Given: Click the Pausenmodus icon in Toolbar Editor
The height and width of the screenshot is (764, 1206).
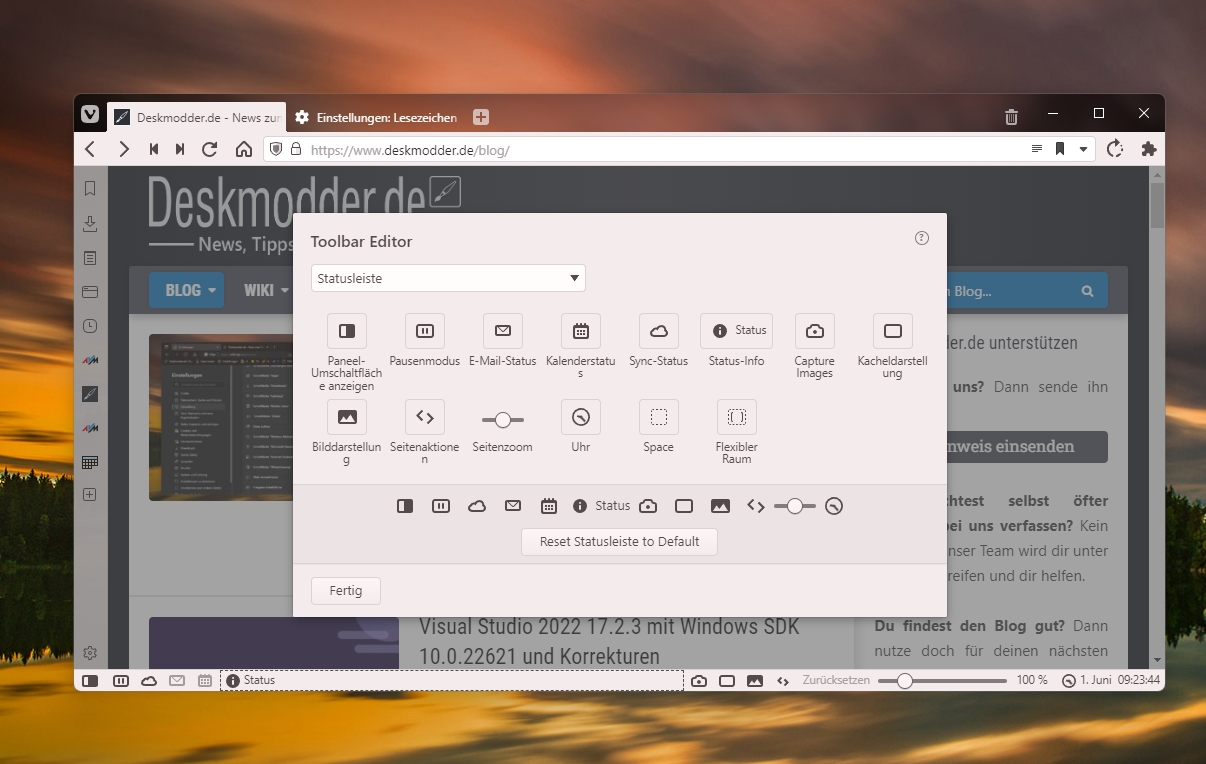Looking at the screenshot, I should tap(425, 331).
